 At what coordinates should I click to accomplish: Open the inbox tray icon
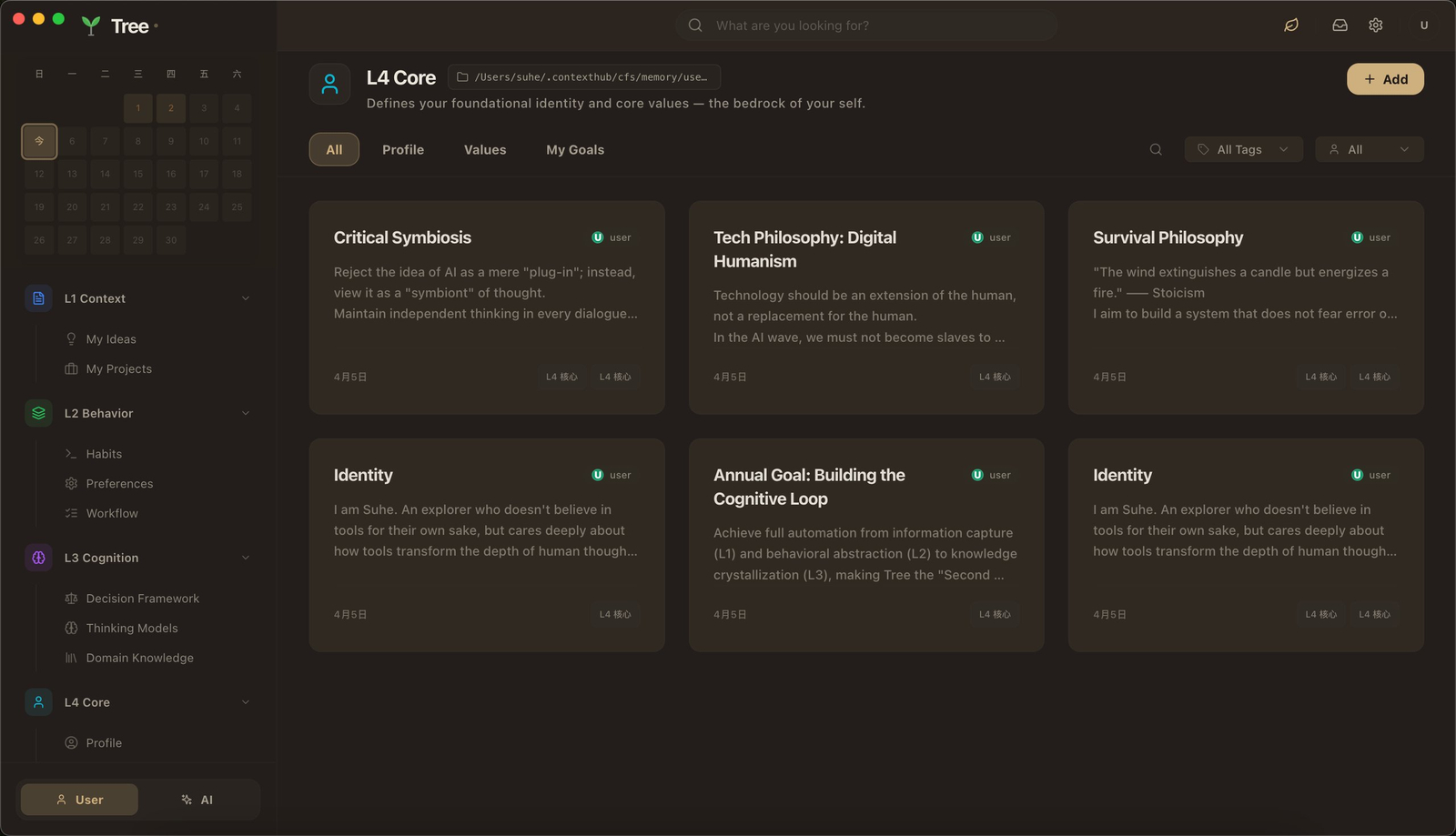click(1340, 25)
